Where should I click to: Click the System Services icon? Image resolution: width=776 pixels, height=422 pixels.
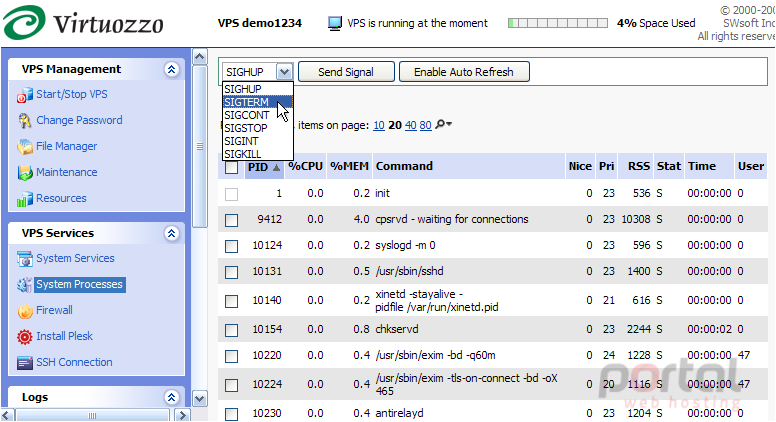(x=25, y=259)
